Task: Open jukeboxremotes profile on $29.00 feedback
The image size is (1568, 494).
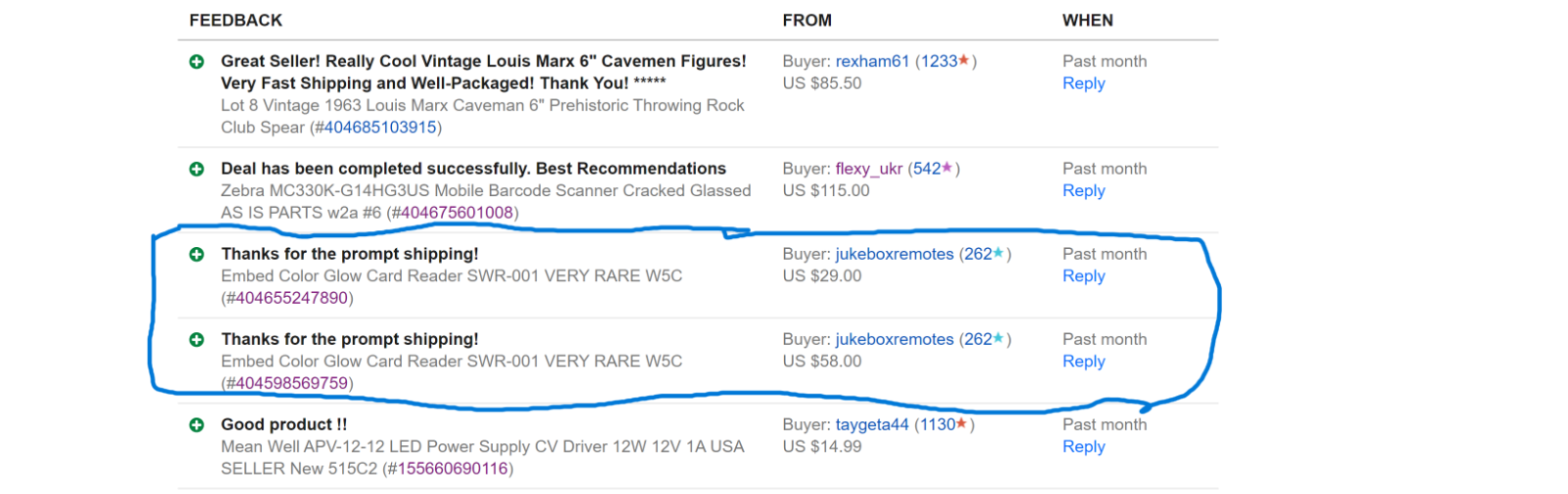Action: click(894, 255)
